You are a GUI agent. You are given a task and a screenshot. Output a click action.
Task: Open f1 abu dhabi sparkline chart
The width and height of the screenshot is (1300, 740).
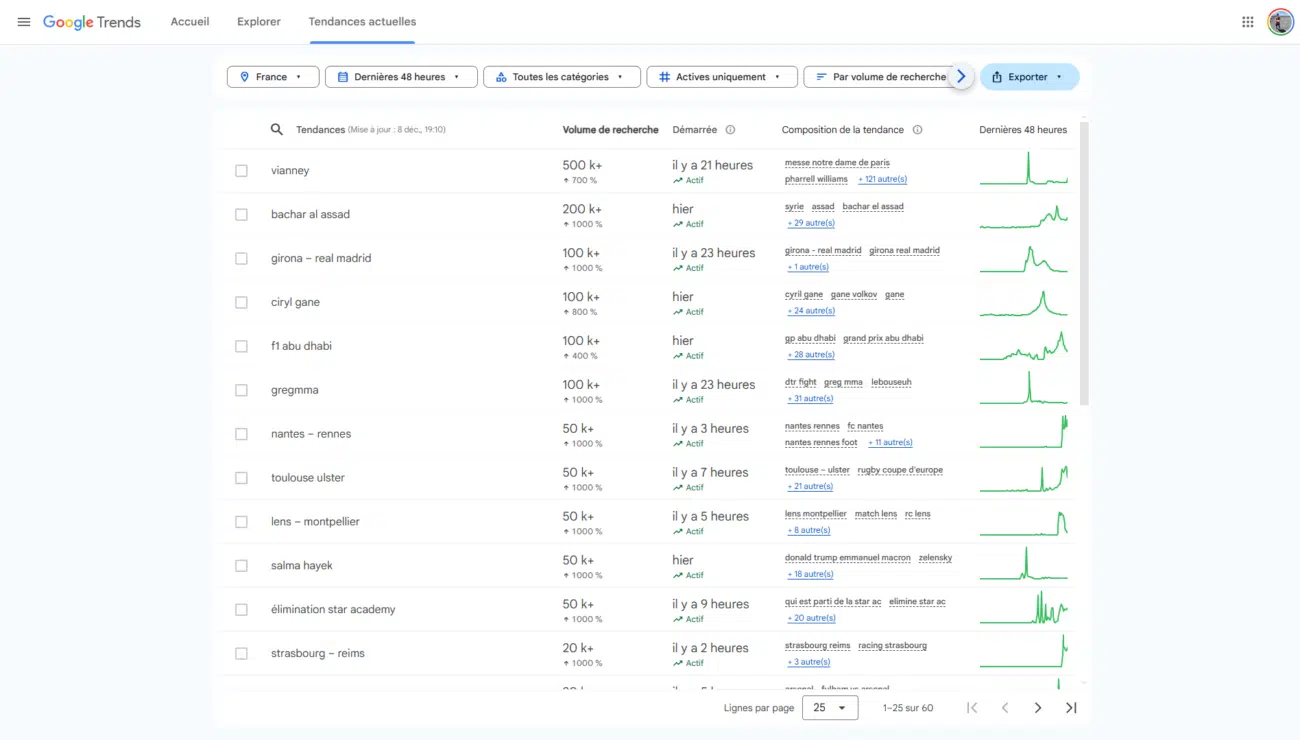[x=1023, y=346]
